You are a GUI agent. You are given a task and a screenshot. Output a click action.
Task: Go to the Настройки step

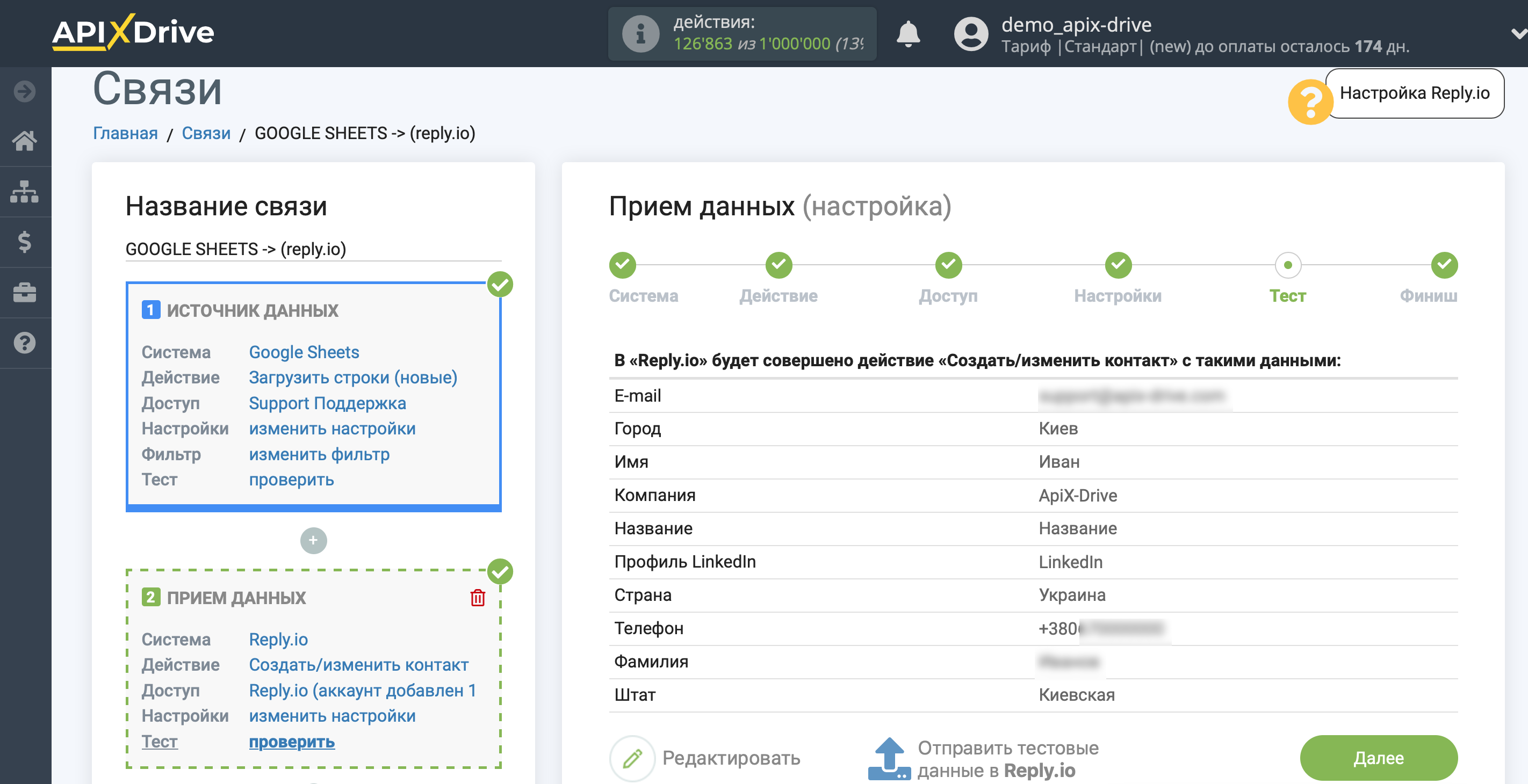pyautogui.click(x=1118, y=265)
